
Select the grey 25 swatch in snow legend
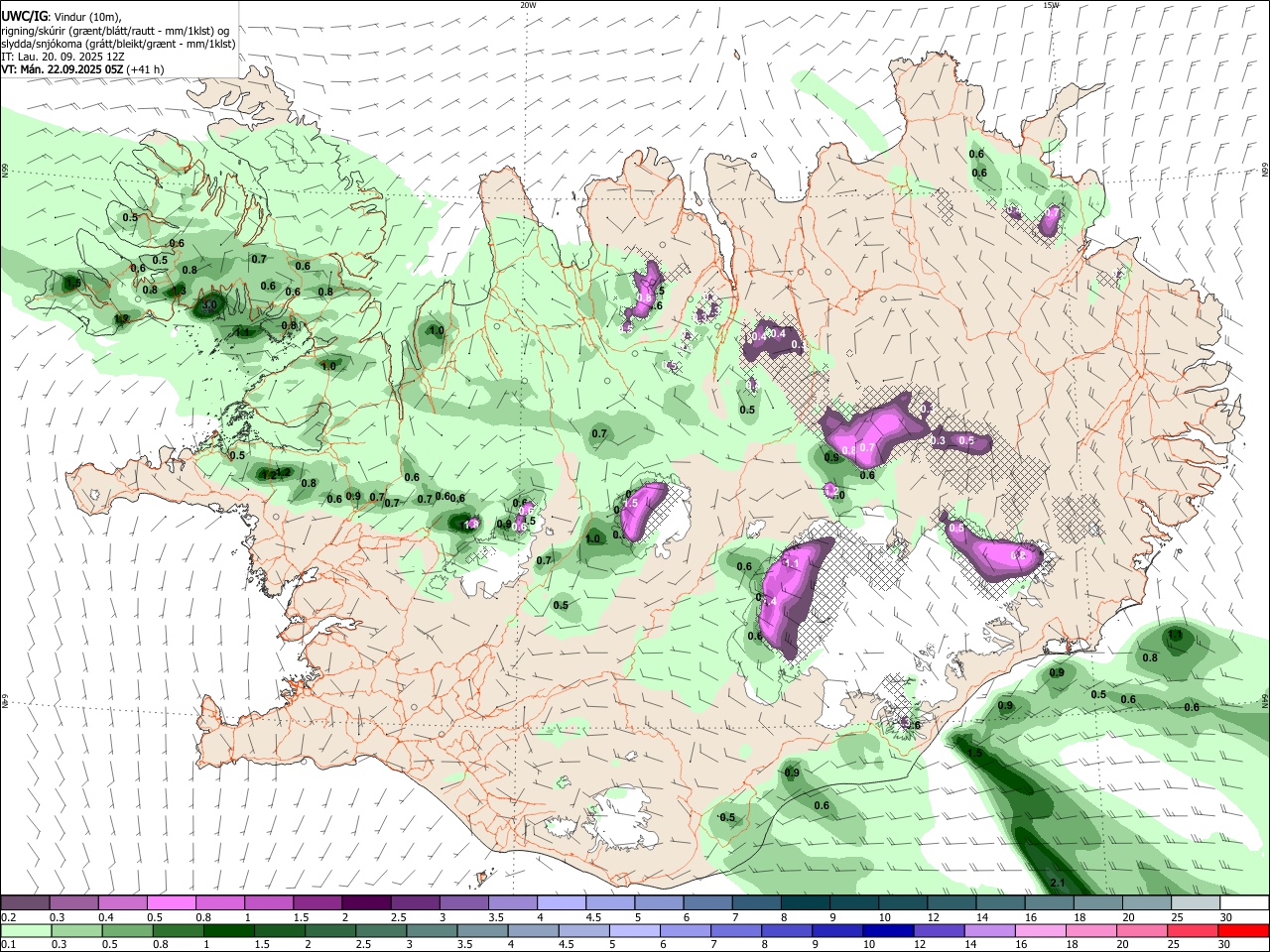[1195, 903]
